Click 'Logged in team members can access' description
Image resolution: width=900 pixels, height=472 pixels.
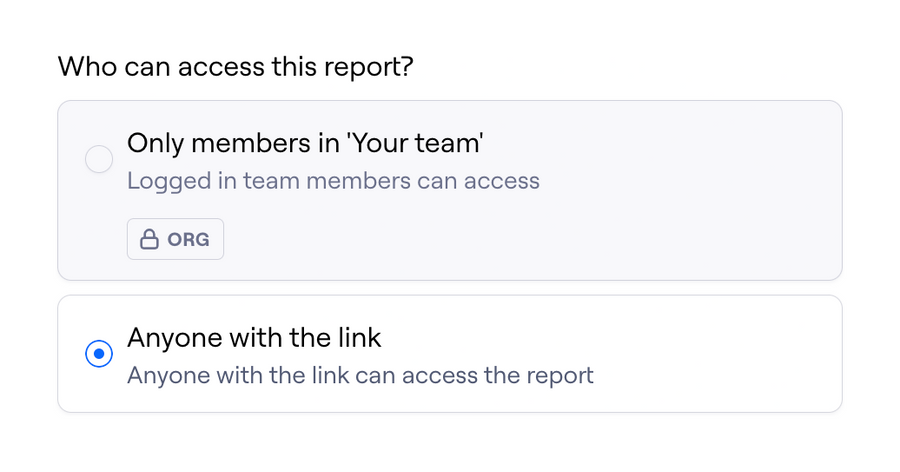click(333, 181)
